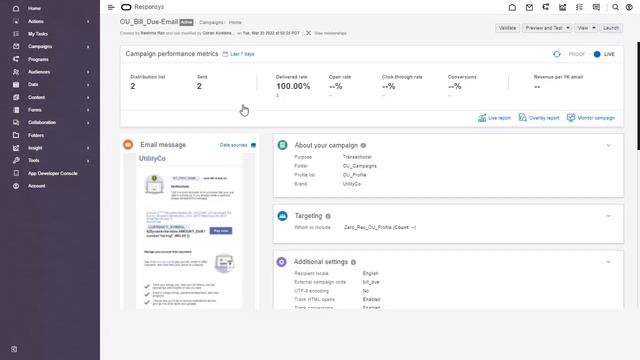Expand the Audiences sidebar submenu arrow

[x=88, y=72]
